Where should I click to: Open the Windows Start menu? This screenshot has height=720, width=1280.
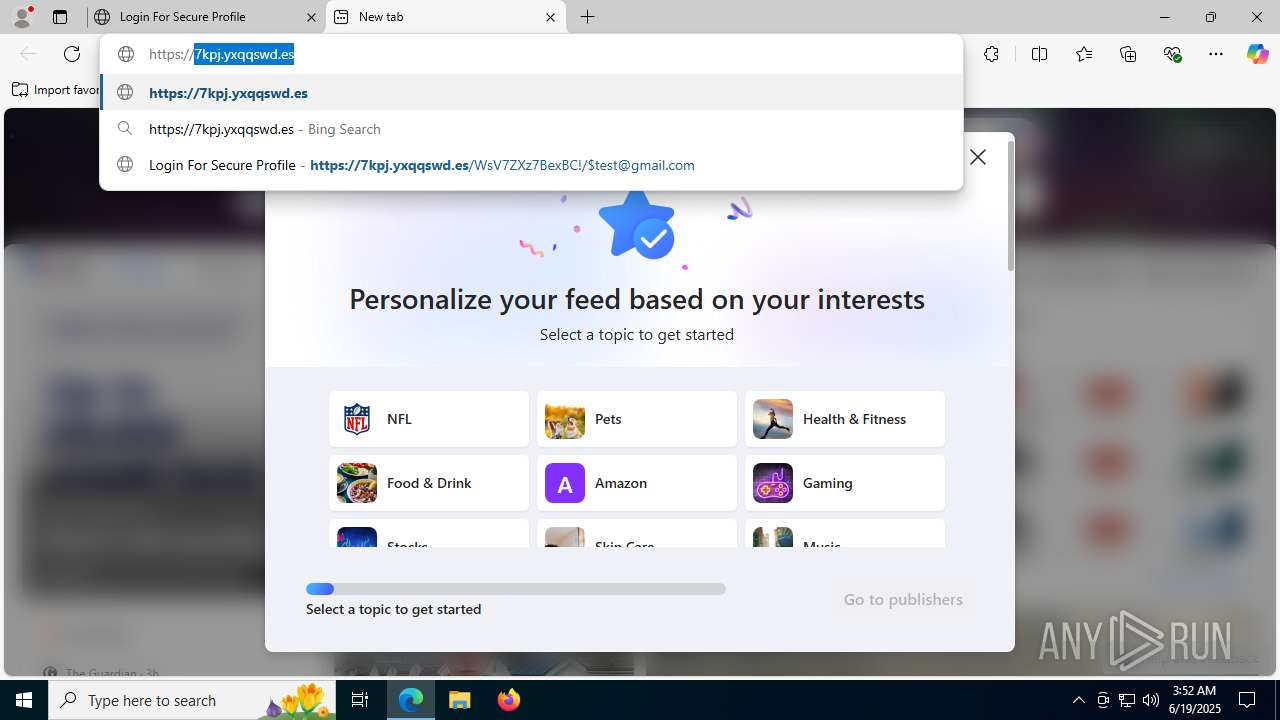(x=24, y=700)
